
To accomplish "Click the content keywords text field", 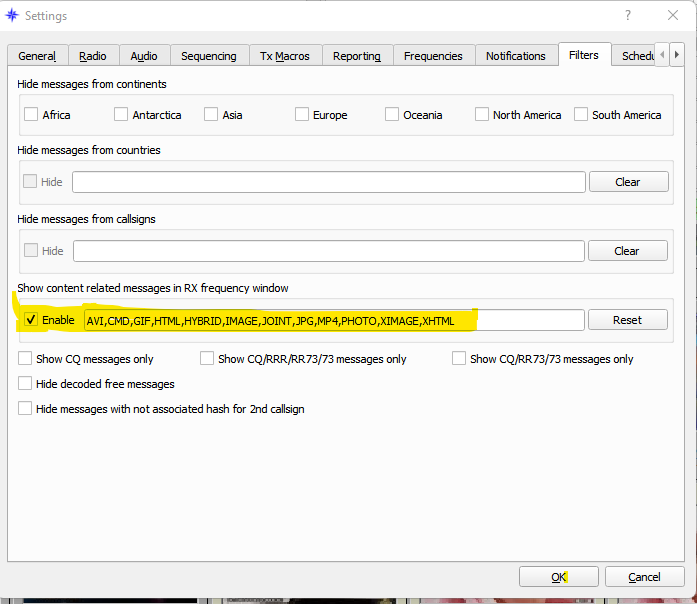I will (x=330, y=320).
